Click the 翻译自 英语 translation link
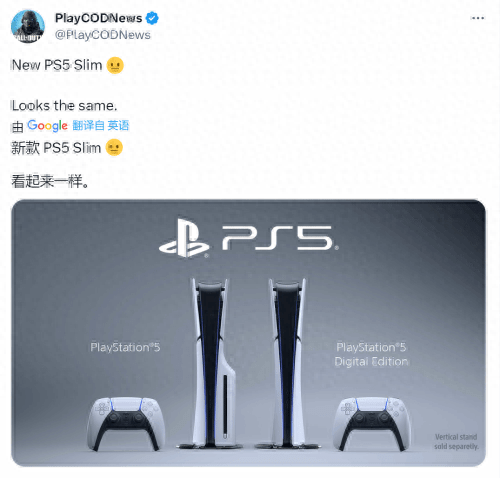500x478 pixels. point(101,125)
